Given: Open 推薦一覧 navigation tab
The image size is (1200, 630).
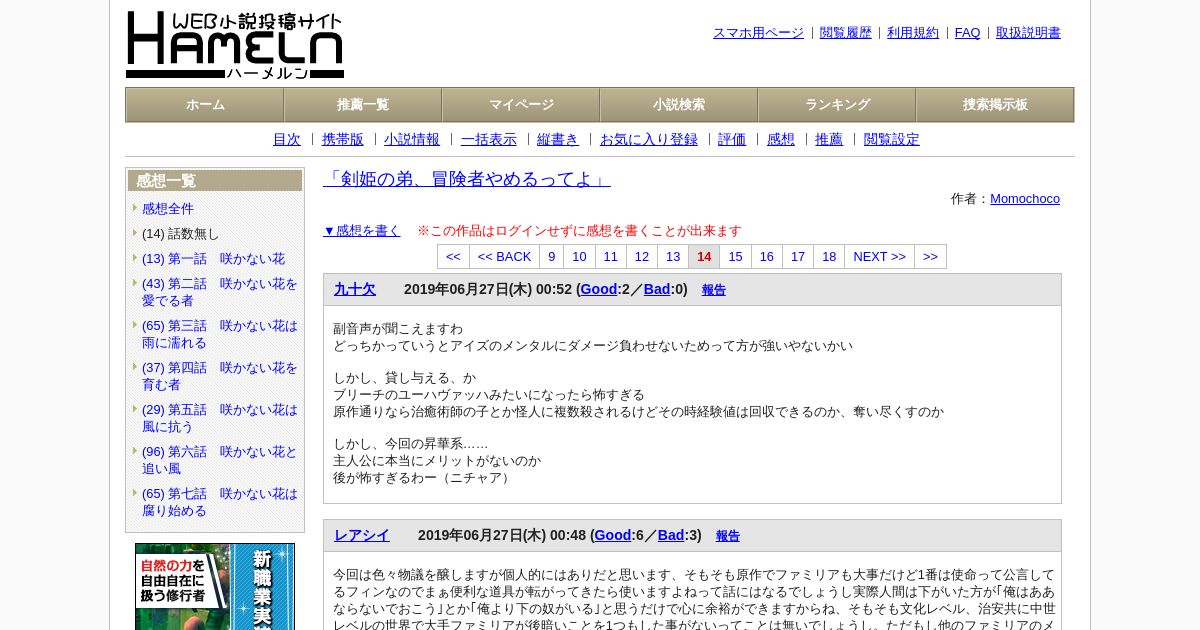Looking at the screenshot, I should tap(363, 105).
